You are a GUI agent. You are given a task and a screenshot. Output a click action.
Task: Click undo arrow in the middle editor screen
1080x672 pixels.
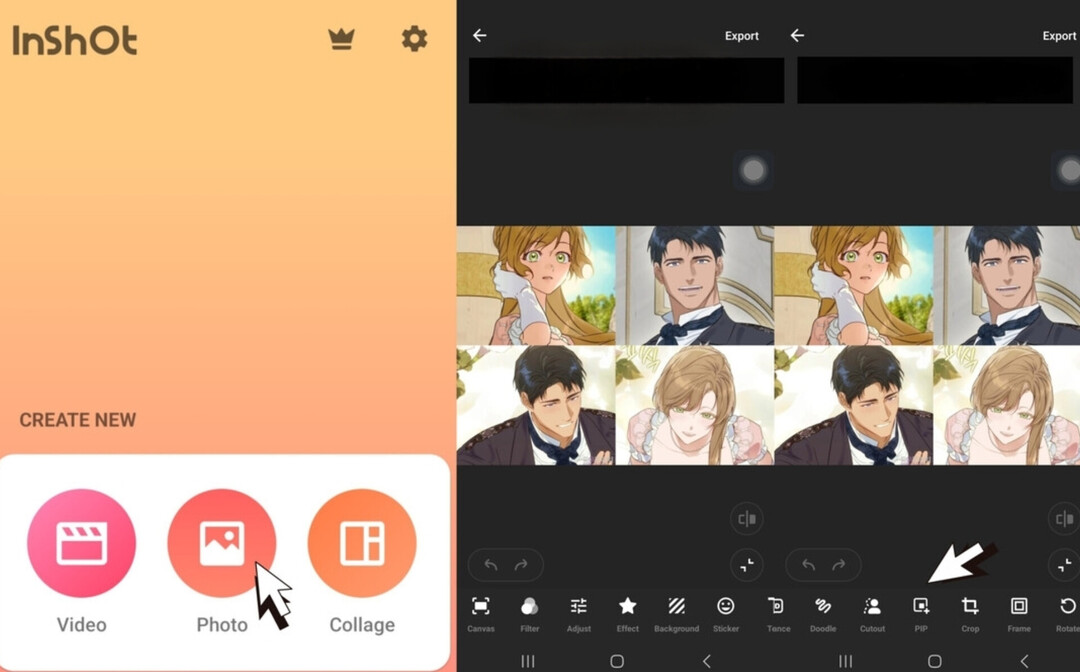click(x=490, y=565)
